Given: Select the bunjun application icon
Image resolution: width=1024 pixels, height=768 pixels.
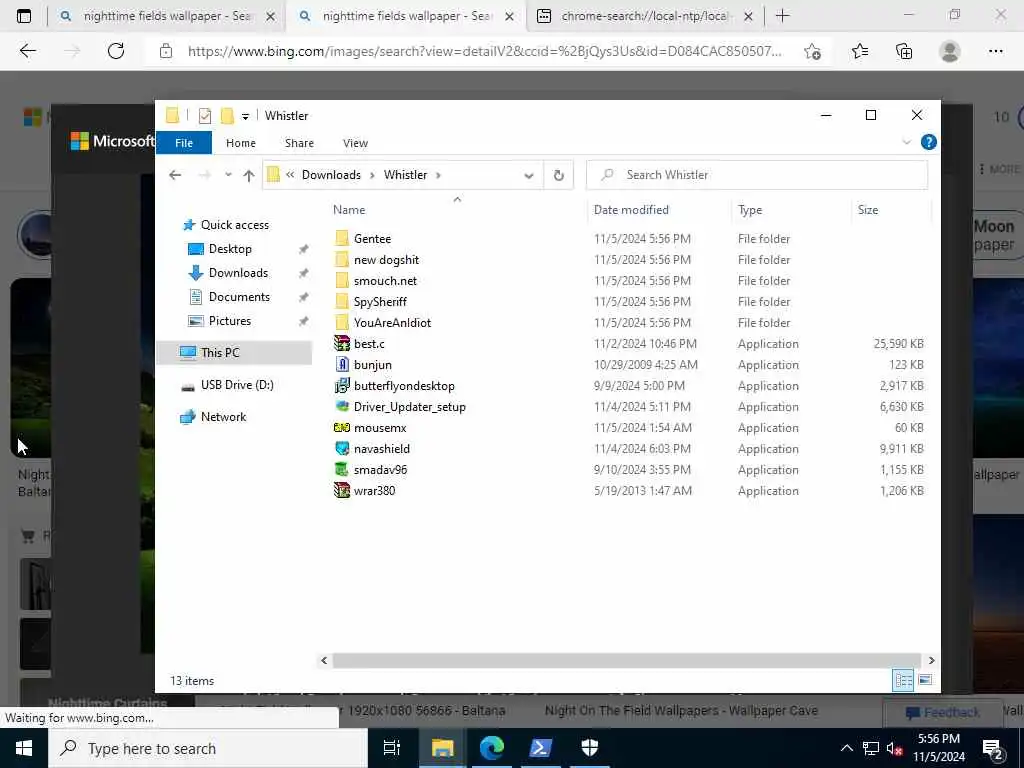Looking at the screenshot, I should point(342,364).
